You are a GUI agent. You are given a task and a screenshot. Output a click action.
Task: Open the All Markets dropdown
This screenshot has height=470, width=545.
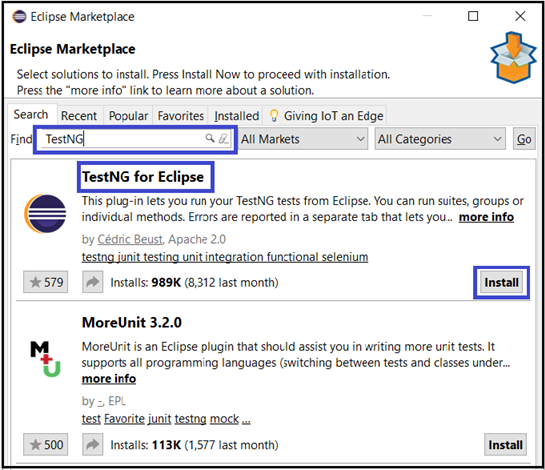303,139
